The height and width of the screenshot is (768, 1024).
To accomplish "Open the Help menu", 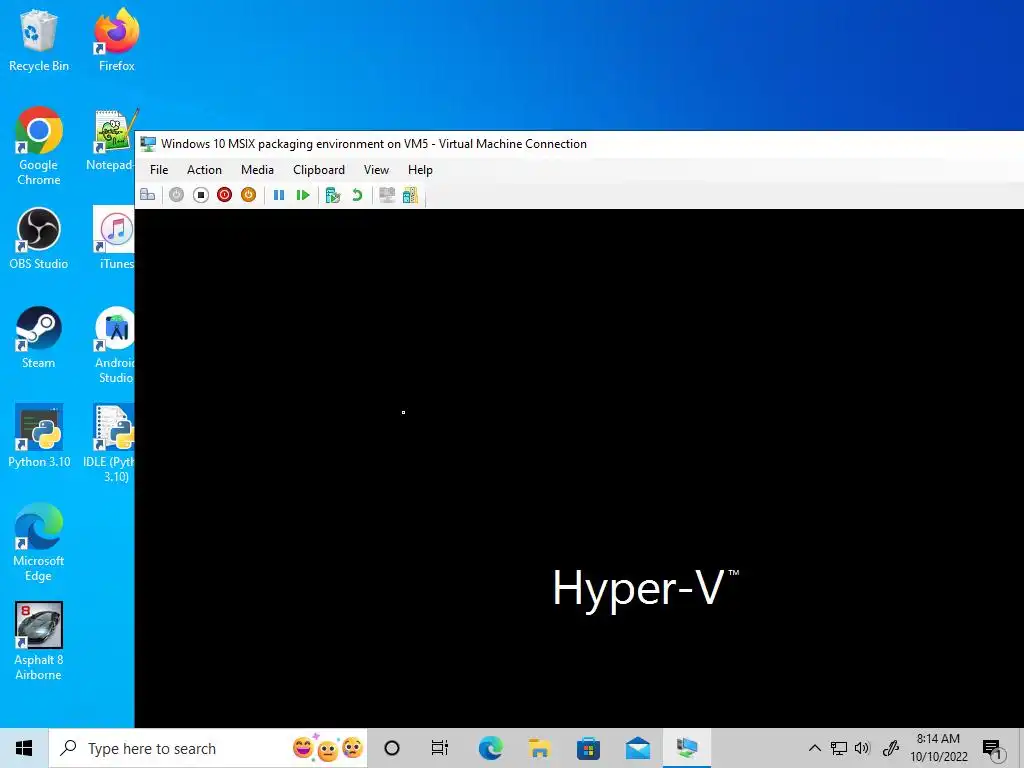I will click(x=421, y=170).
